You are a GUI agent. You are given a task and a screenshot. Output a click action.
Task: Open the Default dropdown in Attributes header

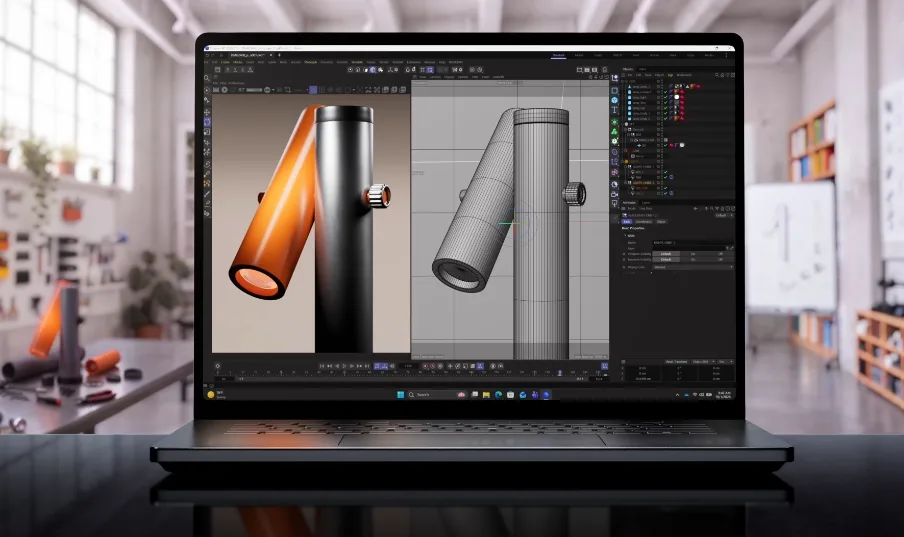point(724,215)
